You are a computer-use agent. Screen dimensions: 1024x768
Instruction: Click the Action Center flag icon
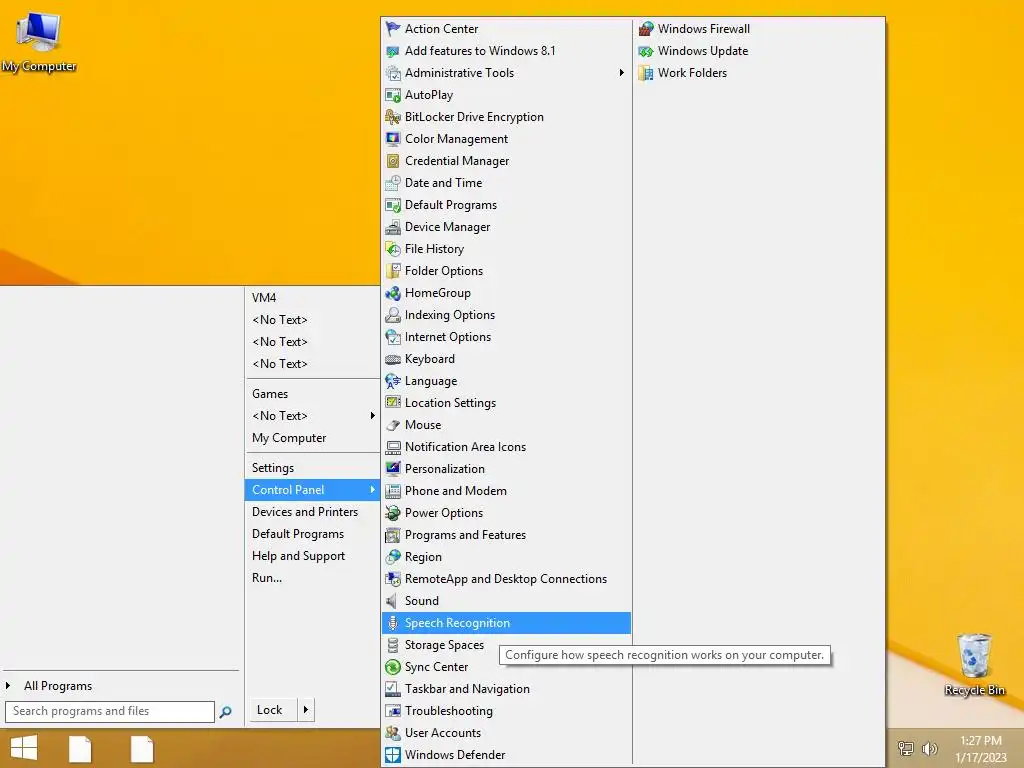392,29
